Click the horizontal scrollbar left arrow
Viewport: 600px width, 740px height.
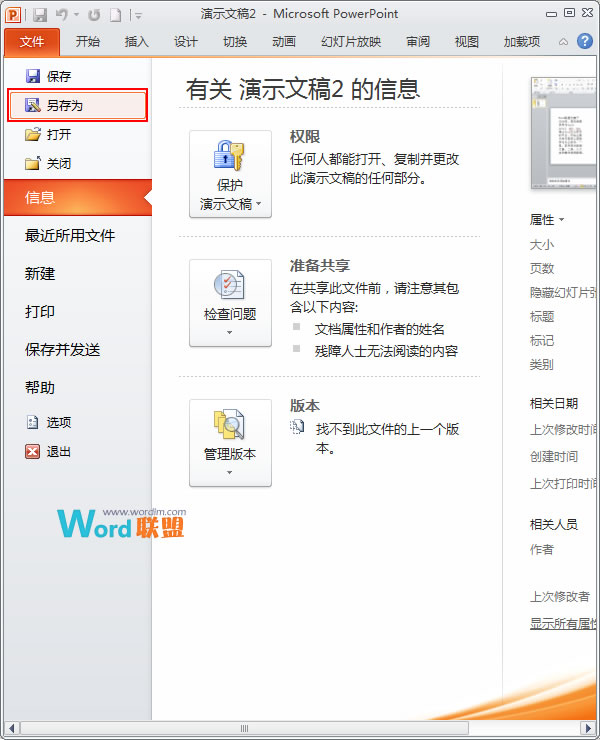pyautogui.click(x=12, y=728)
